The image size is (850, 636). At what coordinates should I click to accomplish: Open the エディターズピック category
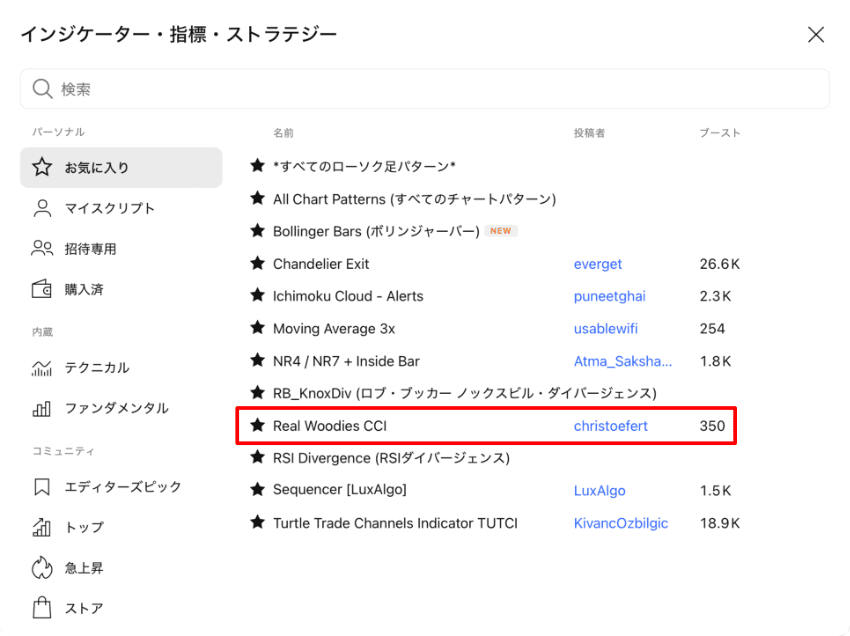(x=121, y=487)
